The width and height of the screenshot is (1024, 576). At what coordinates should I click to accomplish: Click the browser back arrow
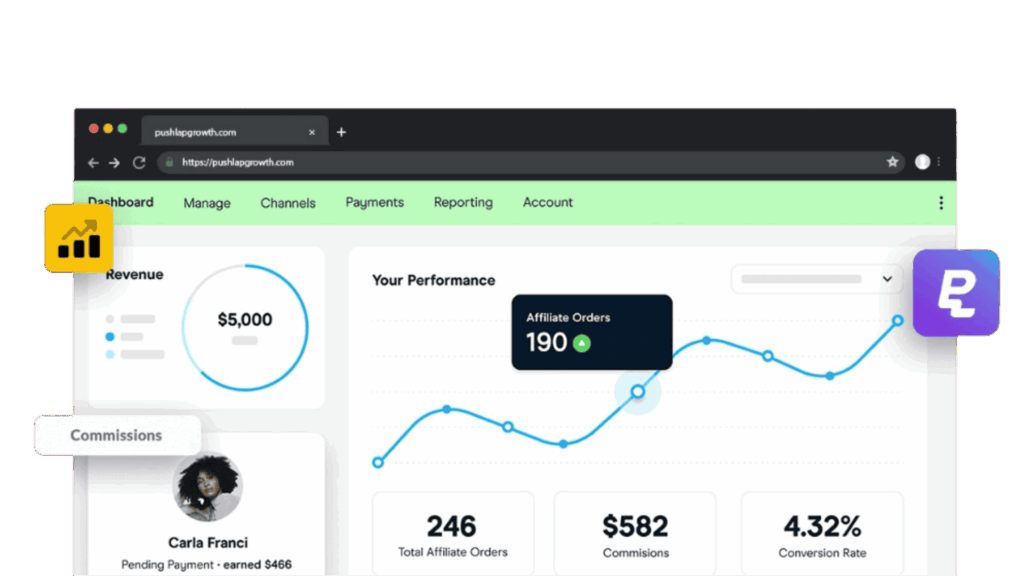tap(93, 162)
